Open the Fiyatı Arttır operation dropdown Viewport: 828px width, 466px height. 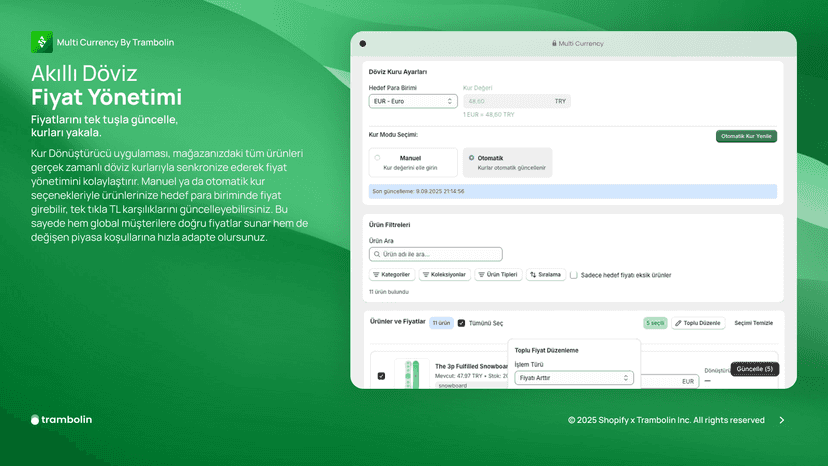coord(574,378)
